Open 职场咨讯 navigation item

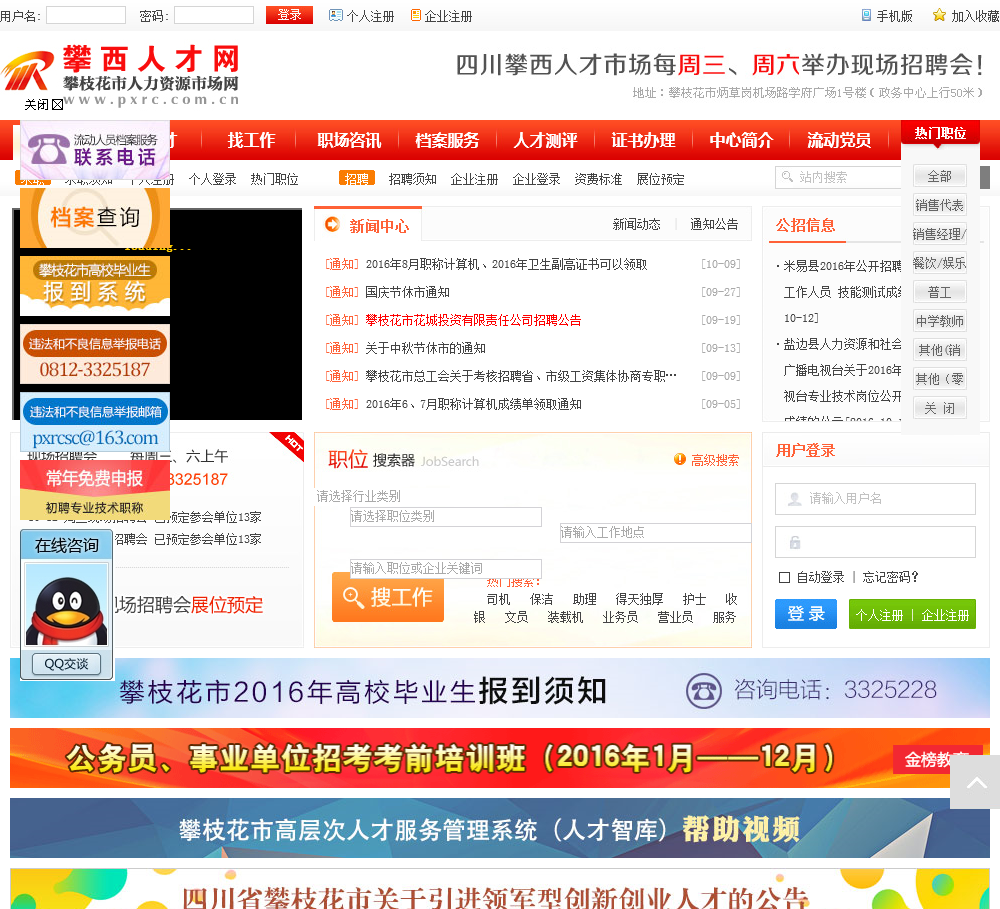349,140
